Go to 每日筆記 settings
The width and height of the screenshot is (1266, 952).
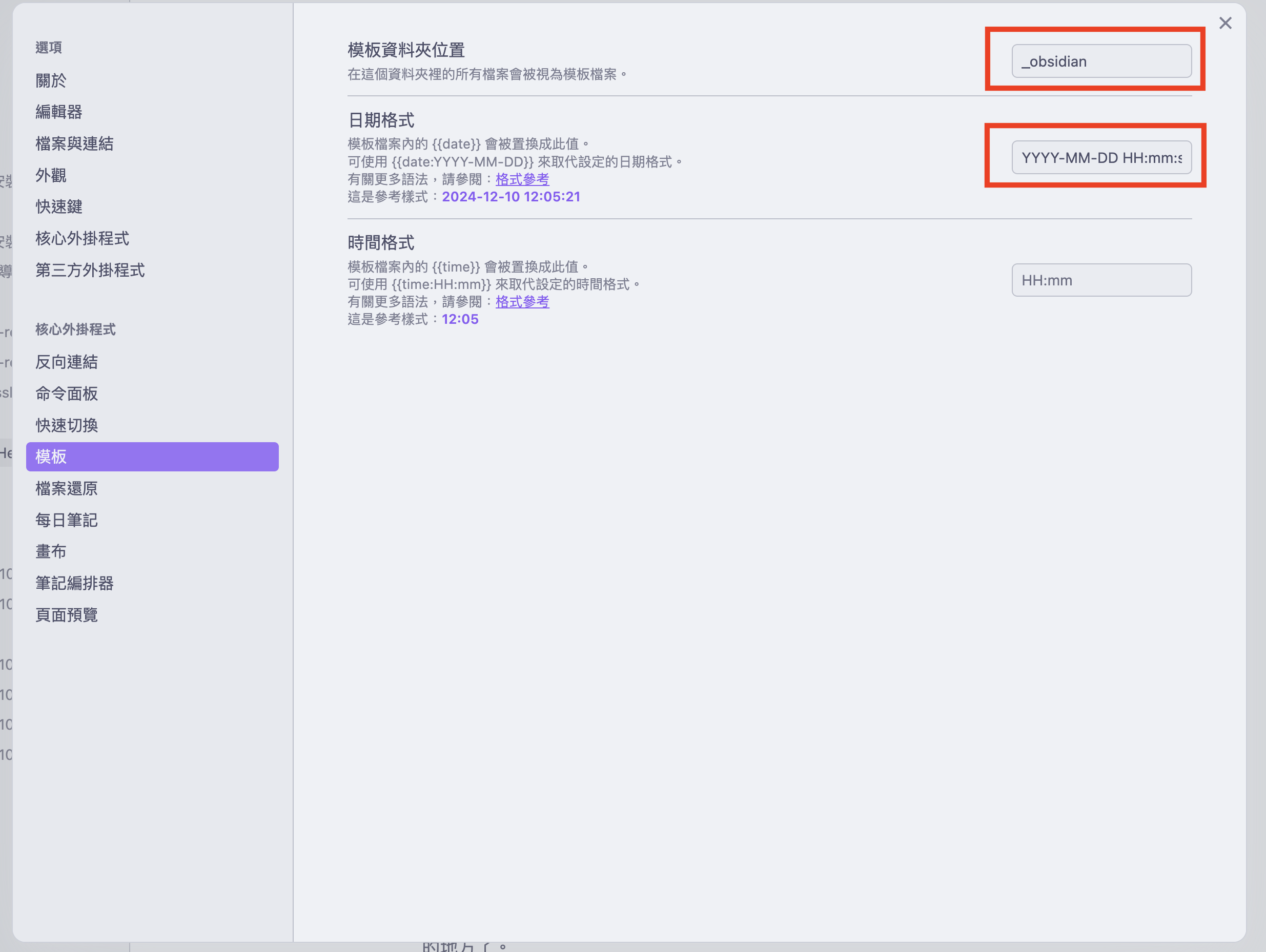(67, 520)
